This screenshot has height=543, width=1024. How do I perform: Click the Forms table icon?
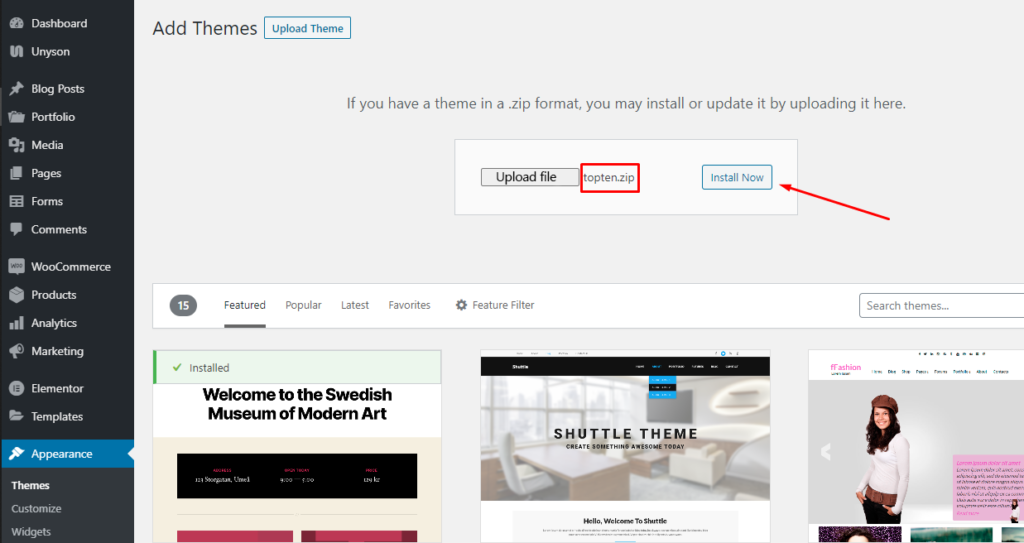[17, 201]
